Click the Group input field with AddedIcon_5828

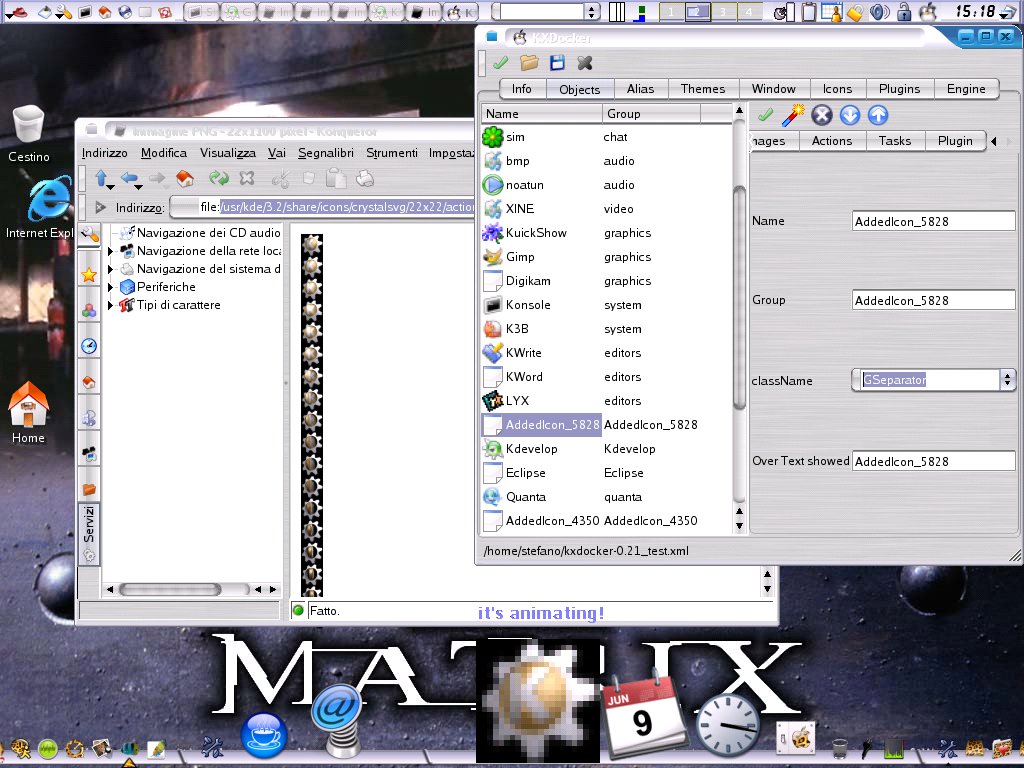click(x=933, y=300)
